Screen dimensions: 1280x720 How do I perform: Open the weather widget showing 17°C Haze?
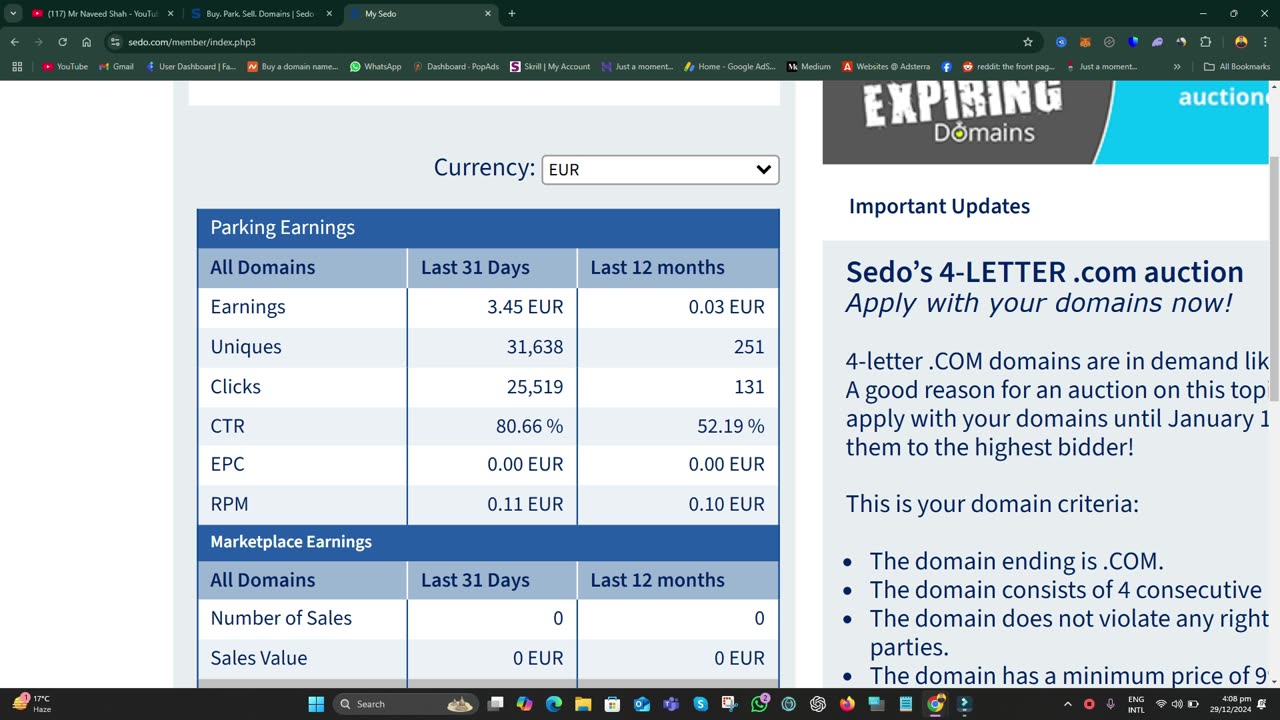pyautogui.click(x=32, y=704)
